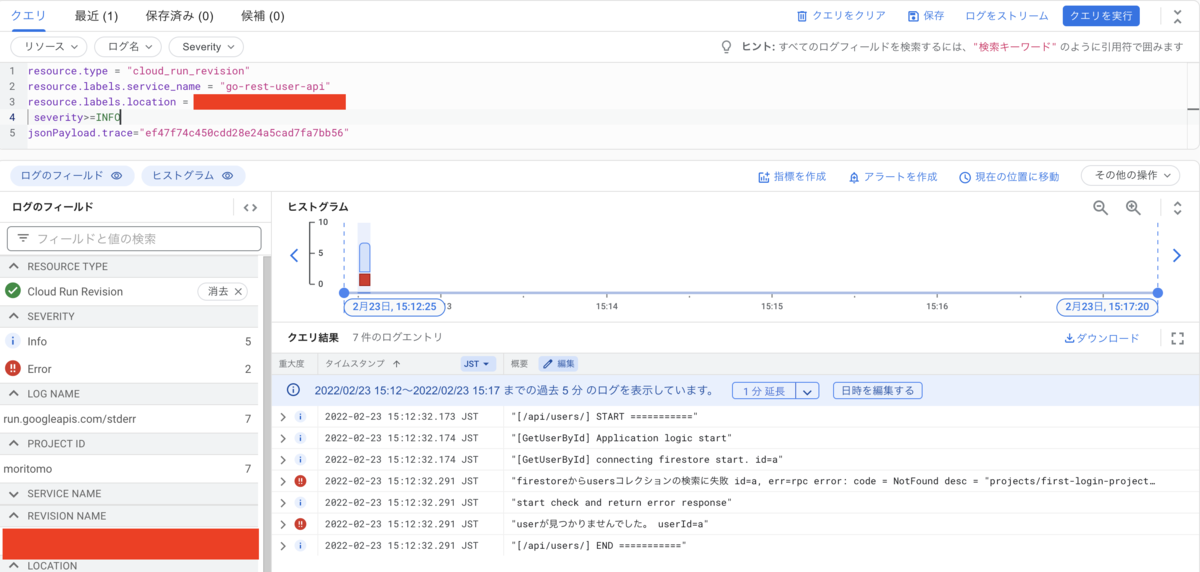1200x572 pixels.
Task: Click アラートを作成 button
Action: [892, 177]
